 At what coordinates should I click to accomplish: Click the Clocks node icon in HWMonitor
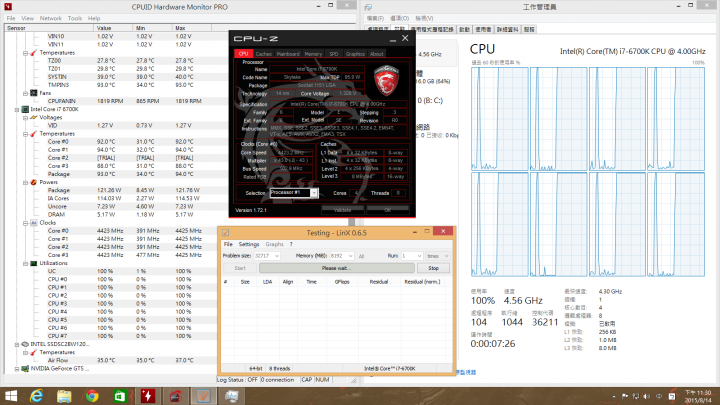coord(34,223)
